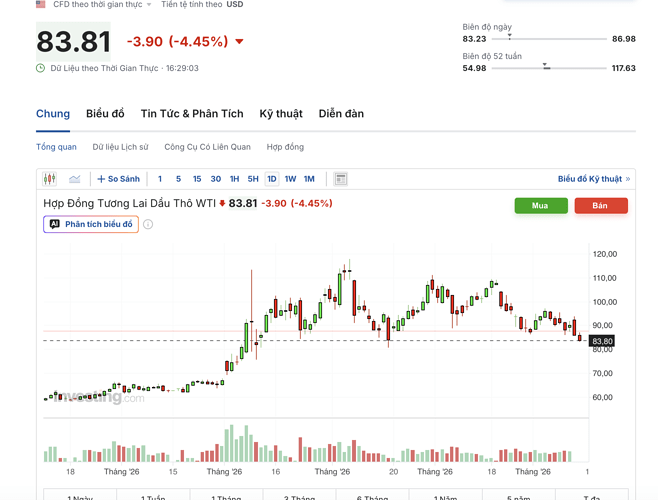
Task: Click the + So Sánh compare button
Action: coord(119,179)
